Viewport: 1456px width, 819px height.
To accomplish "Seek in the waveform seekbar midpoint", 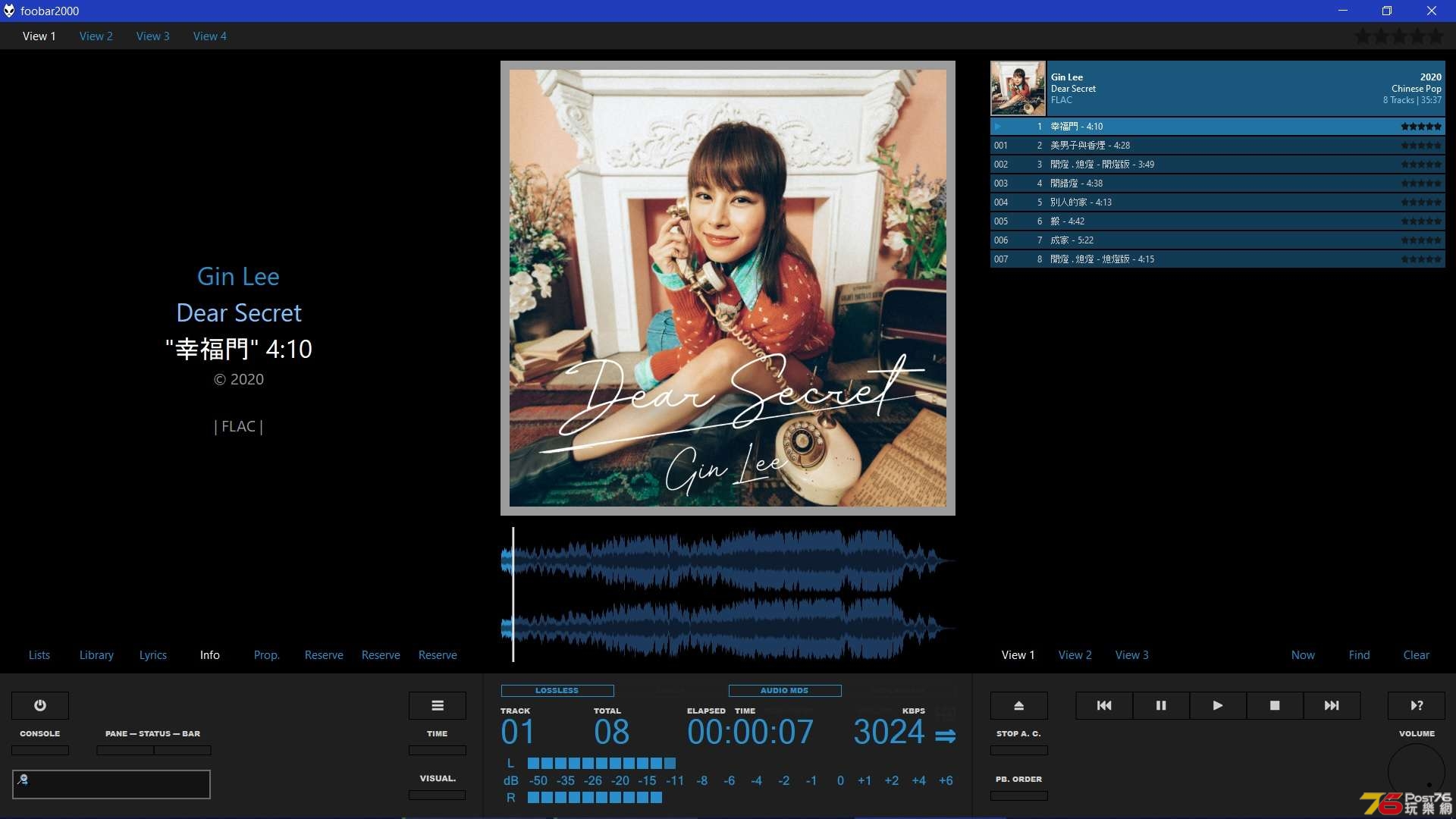I will (728, 595).
